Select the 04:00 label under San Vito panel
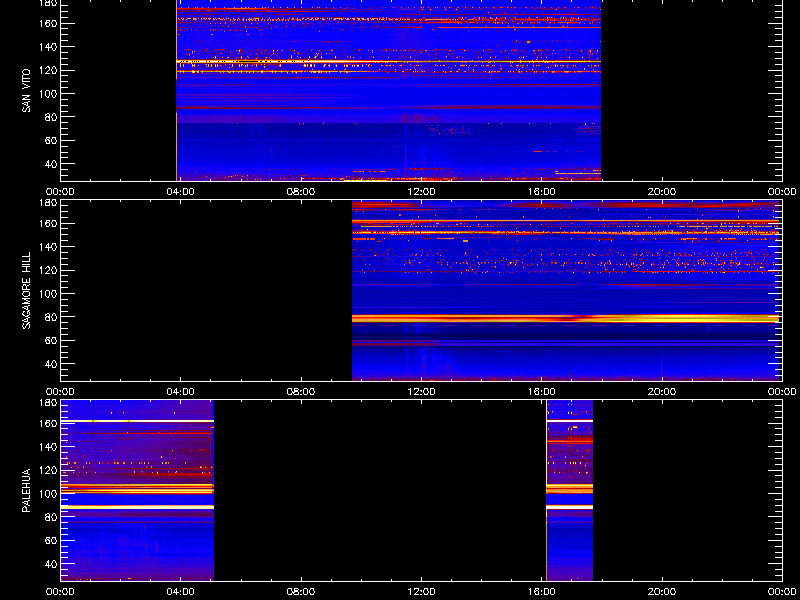 click(181, 192)
